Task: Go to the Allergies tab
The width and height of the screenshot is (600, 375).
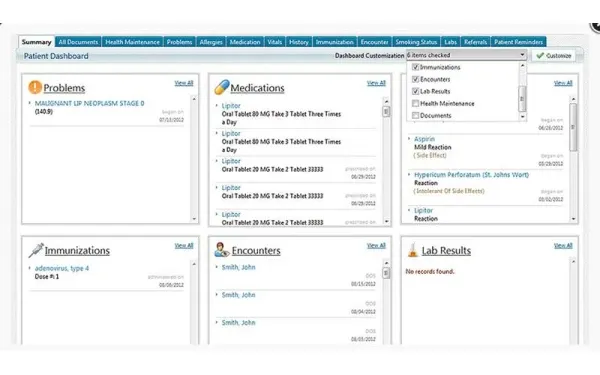Action: click(x=211, y=42)
